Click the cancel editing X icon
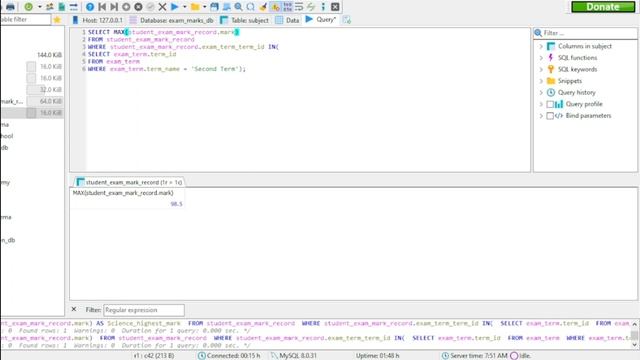This screenshot has width=640, height=360. coord(162,7)
